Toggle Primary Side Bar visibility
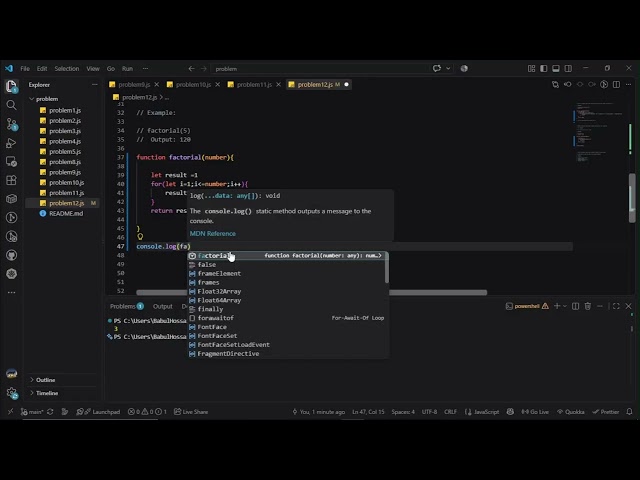Screen dimensions: 640x480 point(544,69)
